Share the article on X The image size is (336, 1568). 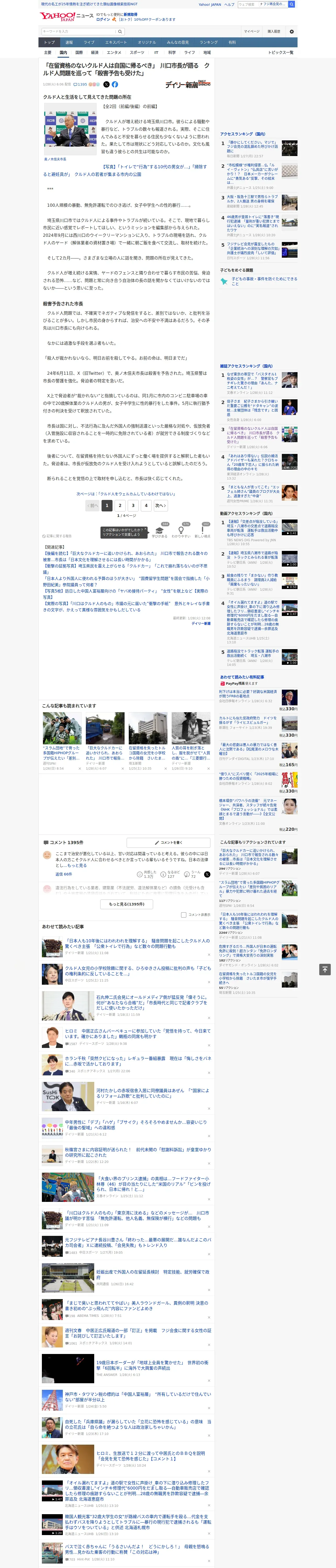[107, 85]
